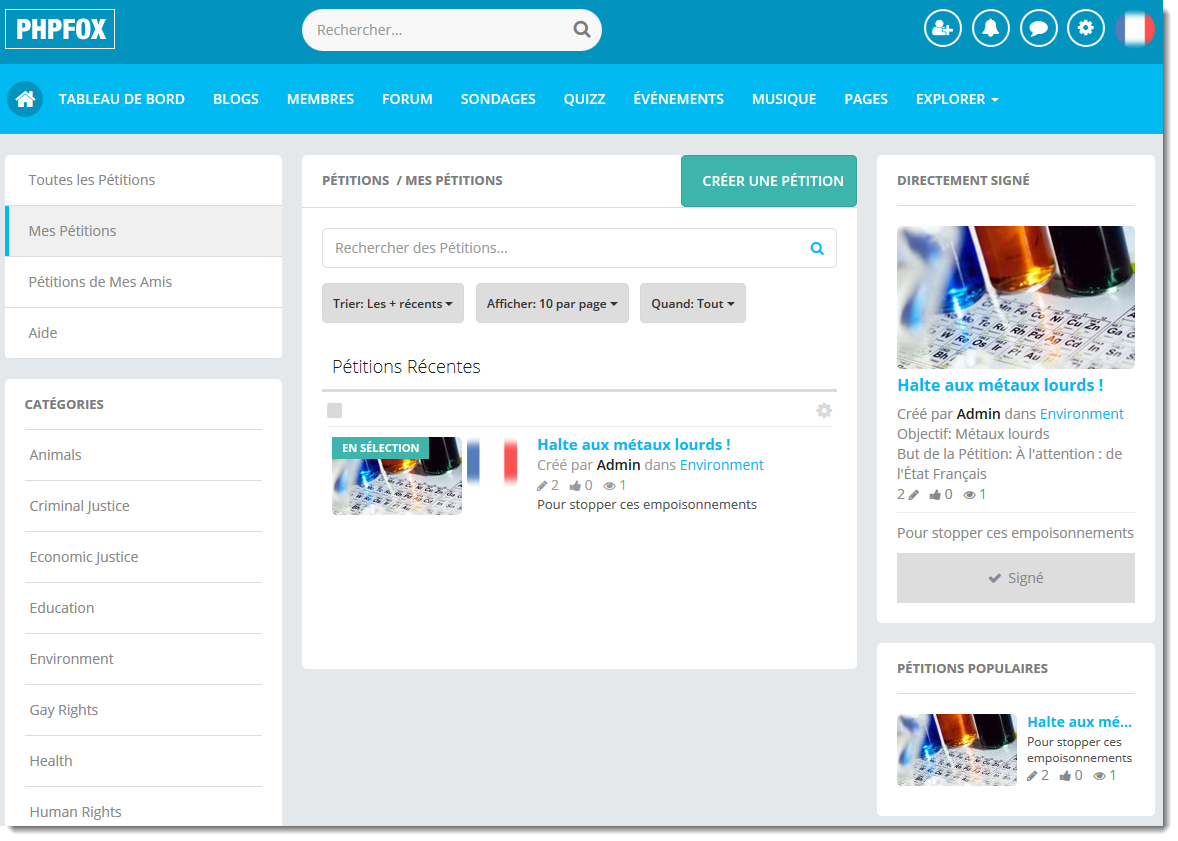
Task: Click thumbs-up count in Directement signé
Action: click(941, 495)
